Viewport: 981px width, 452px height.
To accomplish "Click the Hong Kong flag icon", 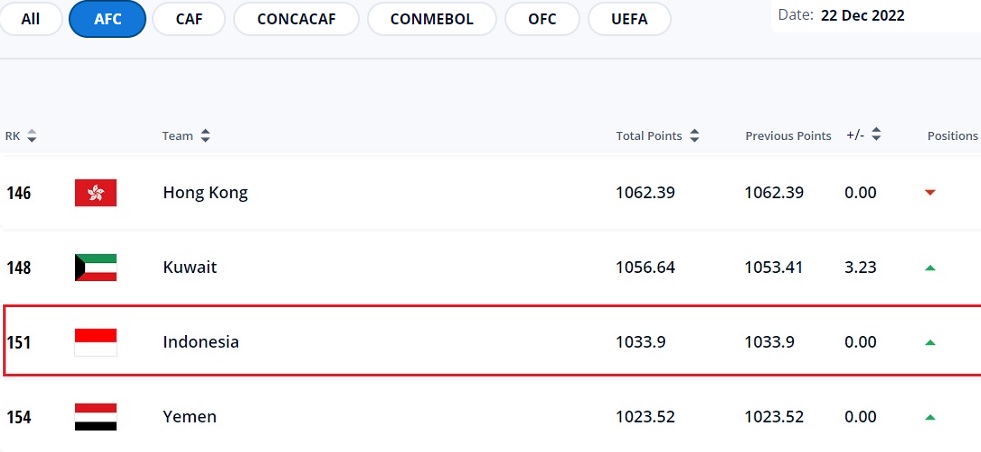I will coord(96,193).
